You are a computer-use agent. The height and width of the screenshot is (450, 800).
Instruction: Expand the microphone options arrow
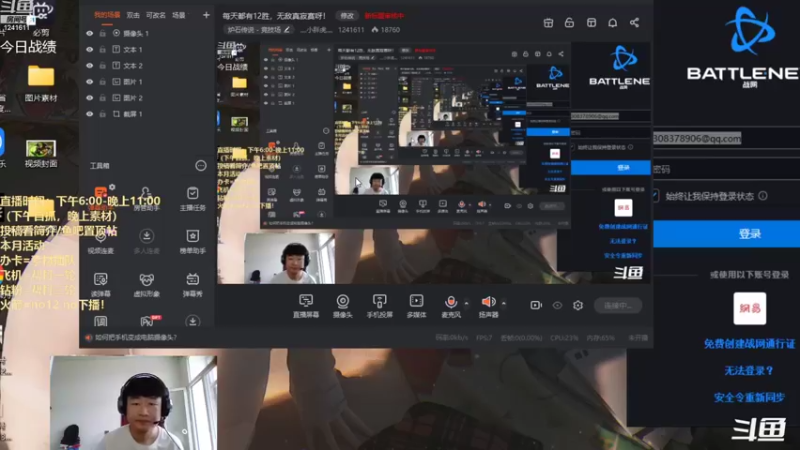point(466,304)
